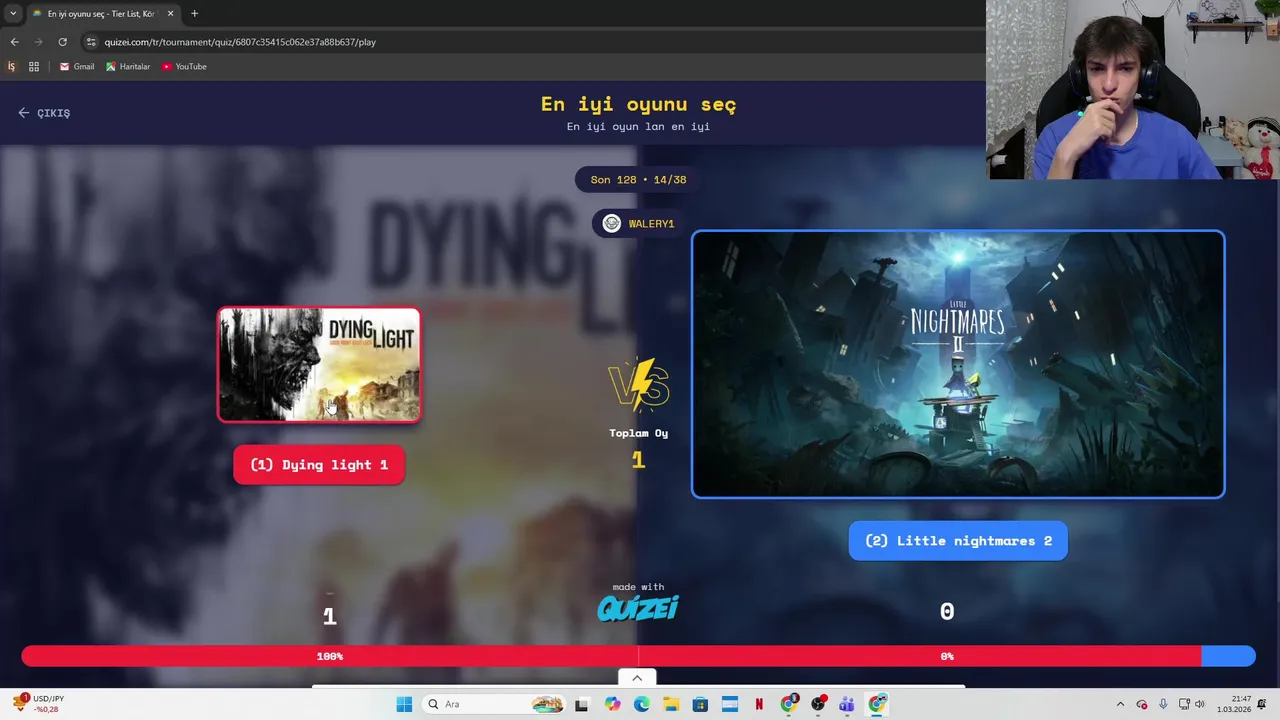Open the network display tray icon
This screenshot has height=720, width=1280.
pyautogui.click(x=1184, y=704)
